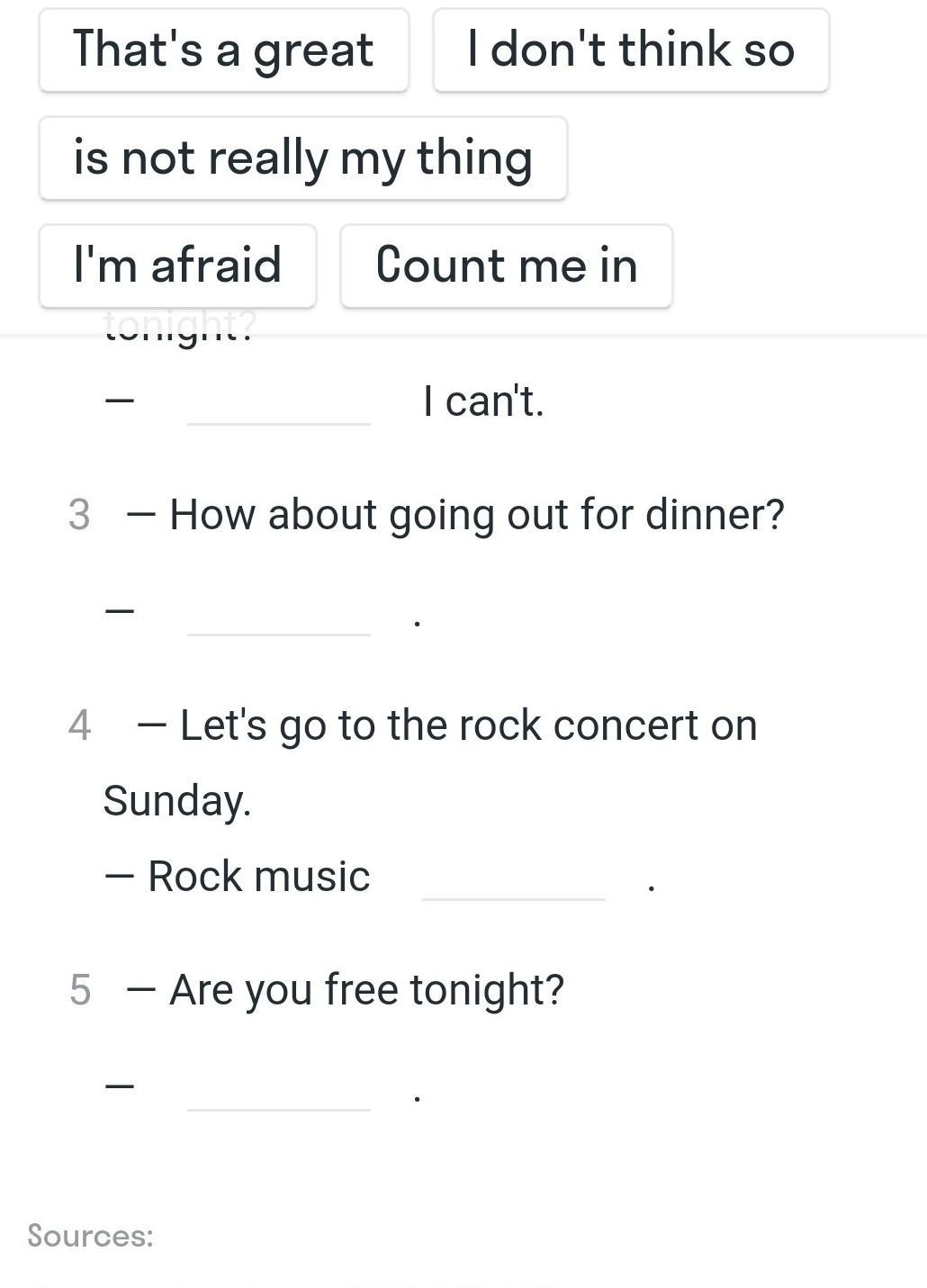Click the "I can't." reply text
The height and width of the screenshot is (1288, 927).
point(483,401)
